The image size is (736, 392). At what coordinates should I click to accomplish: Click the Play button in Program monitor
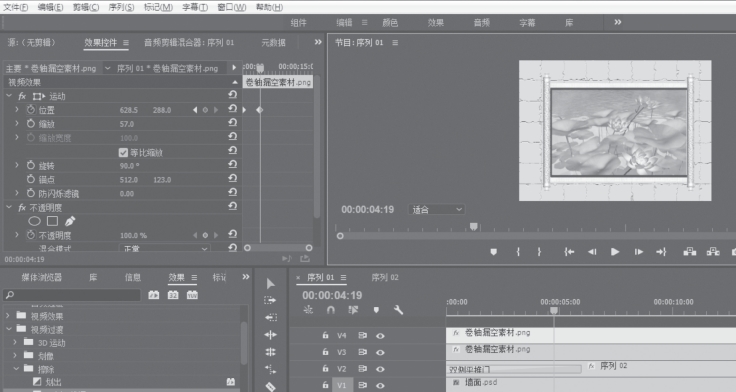(615, 252)
